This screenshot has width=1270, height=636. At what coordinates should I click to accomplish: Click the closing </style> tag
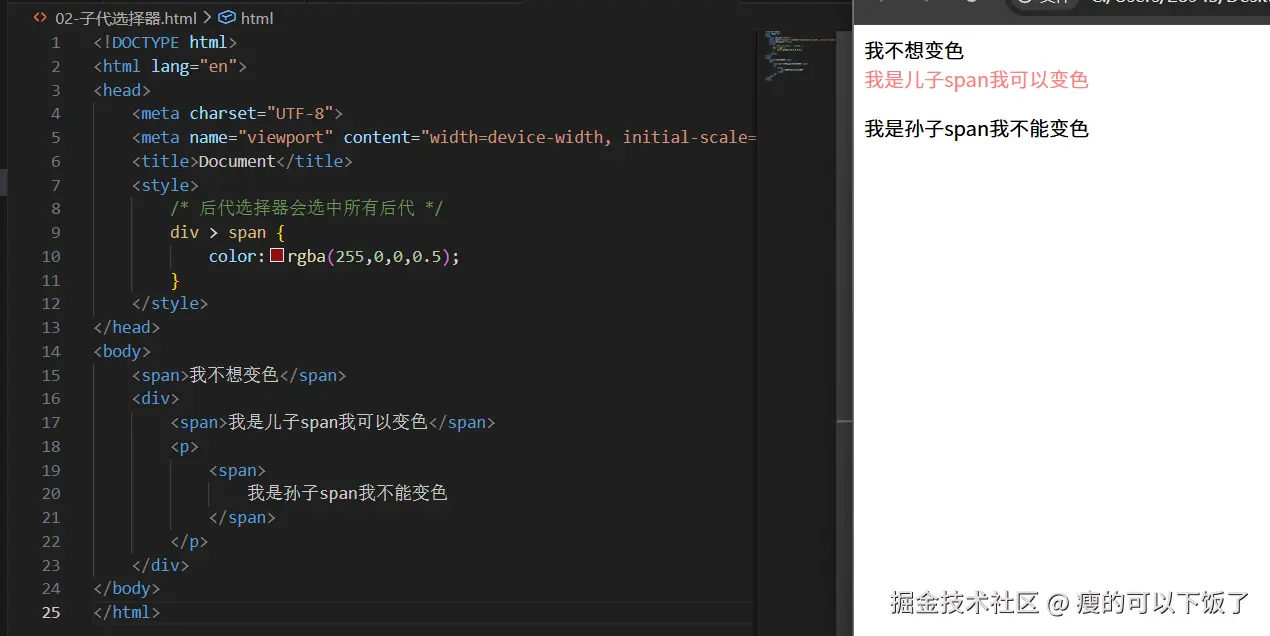(x=170, y=303)
